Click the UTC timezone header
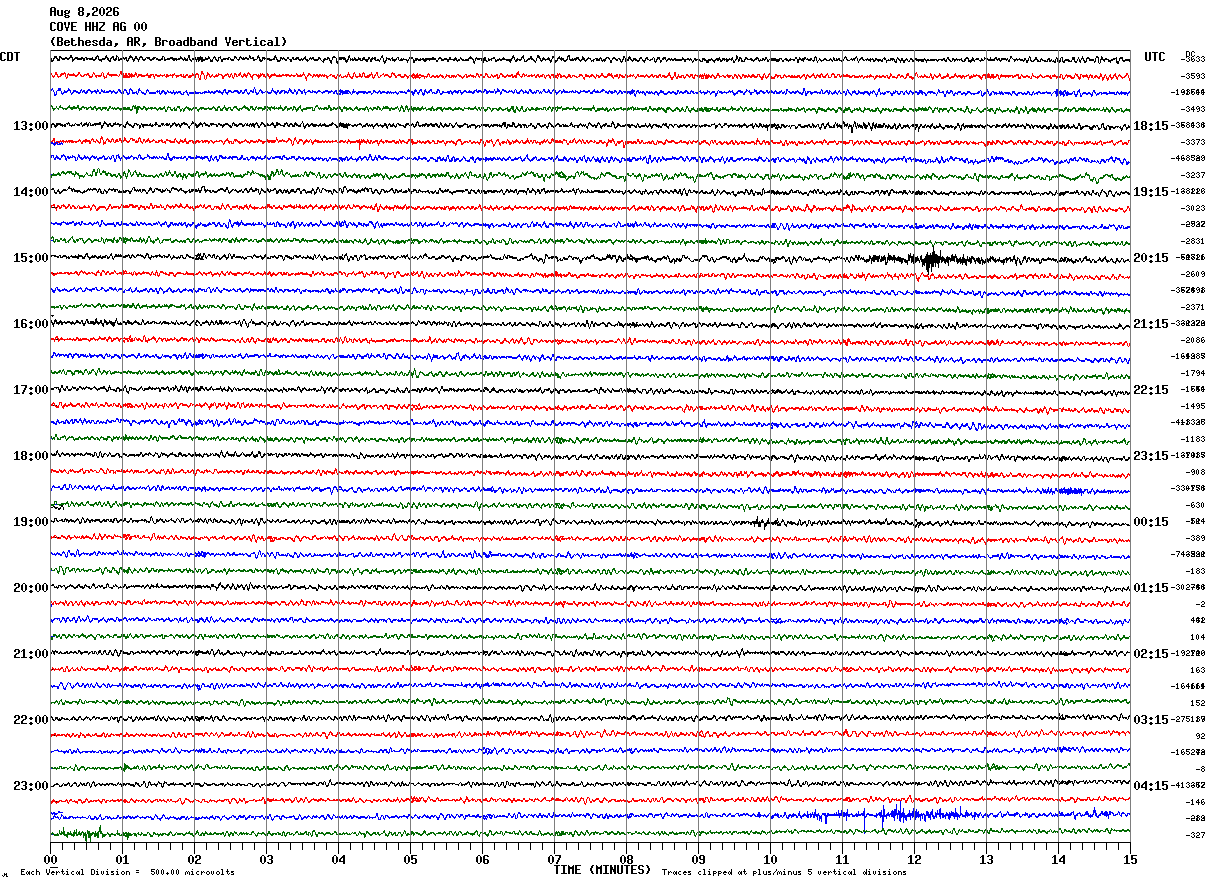 [x=1155, y=57]
